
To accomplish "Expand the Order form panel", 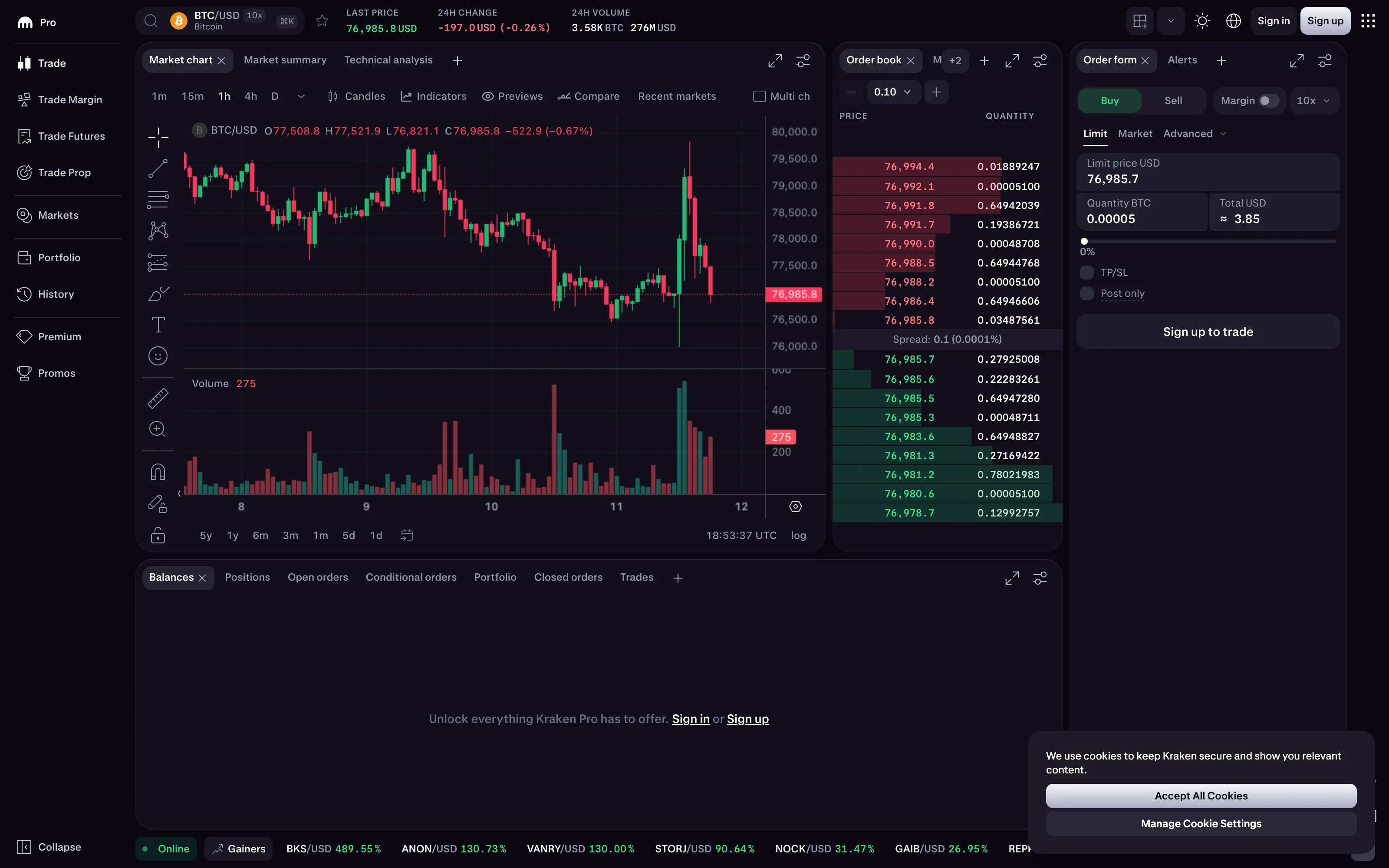I will click(1297, 60).
